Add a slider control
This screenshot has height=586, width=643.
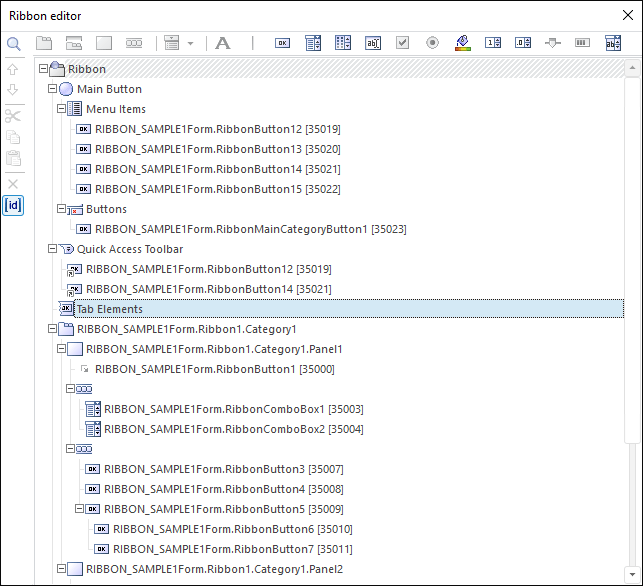pos(553,43)
